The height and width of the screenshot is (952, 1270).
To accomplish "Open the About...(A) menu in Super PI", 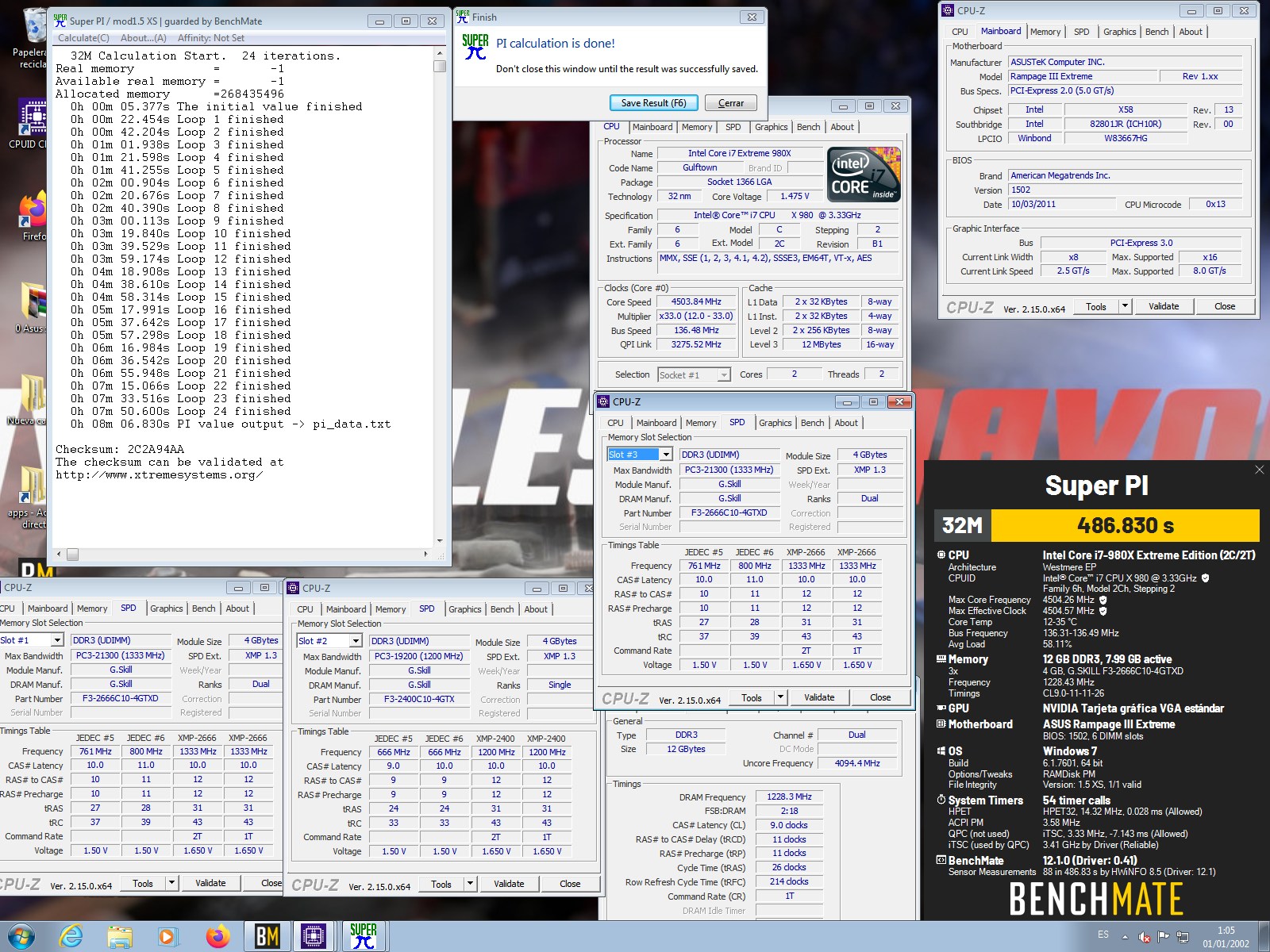I will pyautogui.click(x=144, y=38).
